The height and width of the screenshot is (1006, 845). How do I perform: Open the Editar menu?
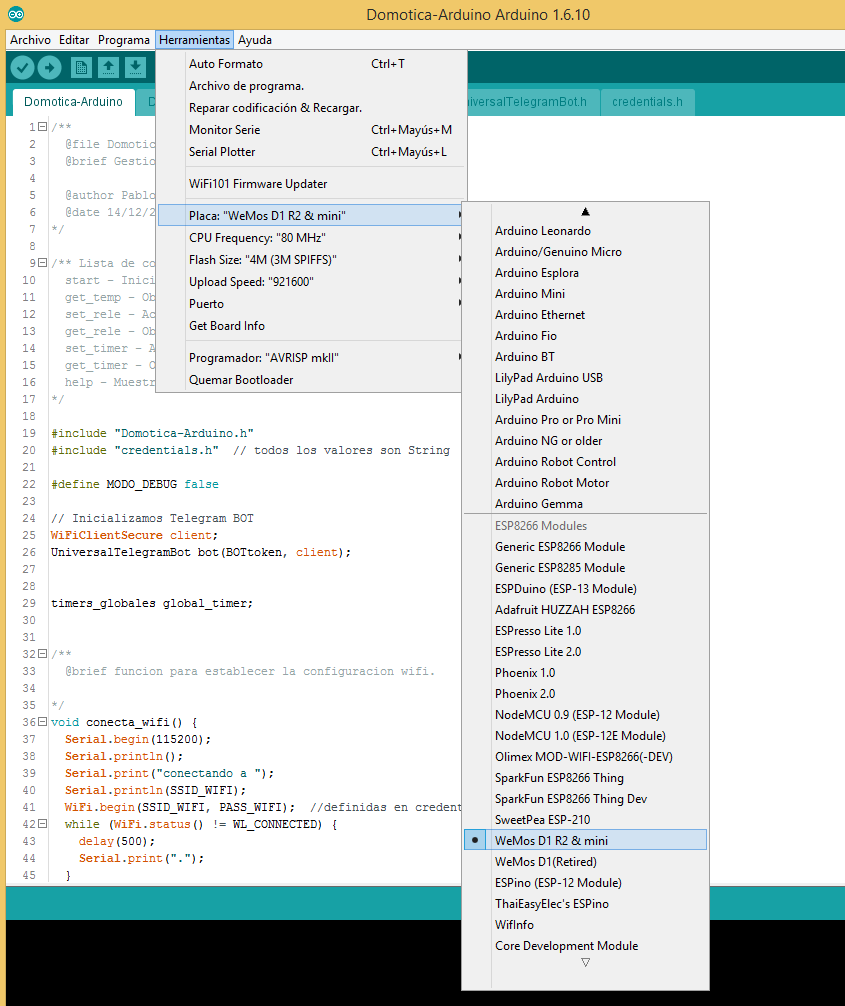tap(74, 40)
